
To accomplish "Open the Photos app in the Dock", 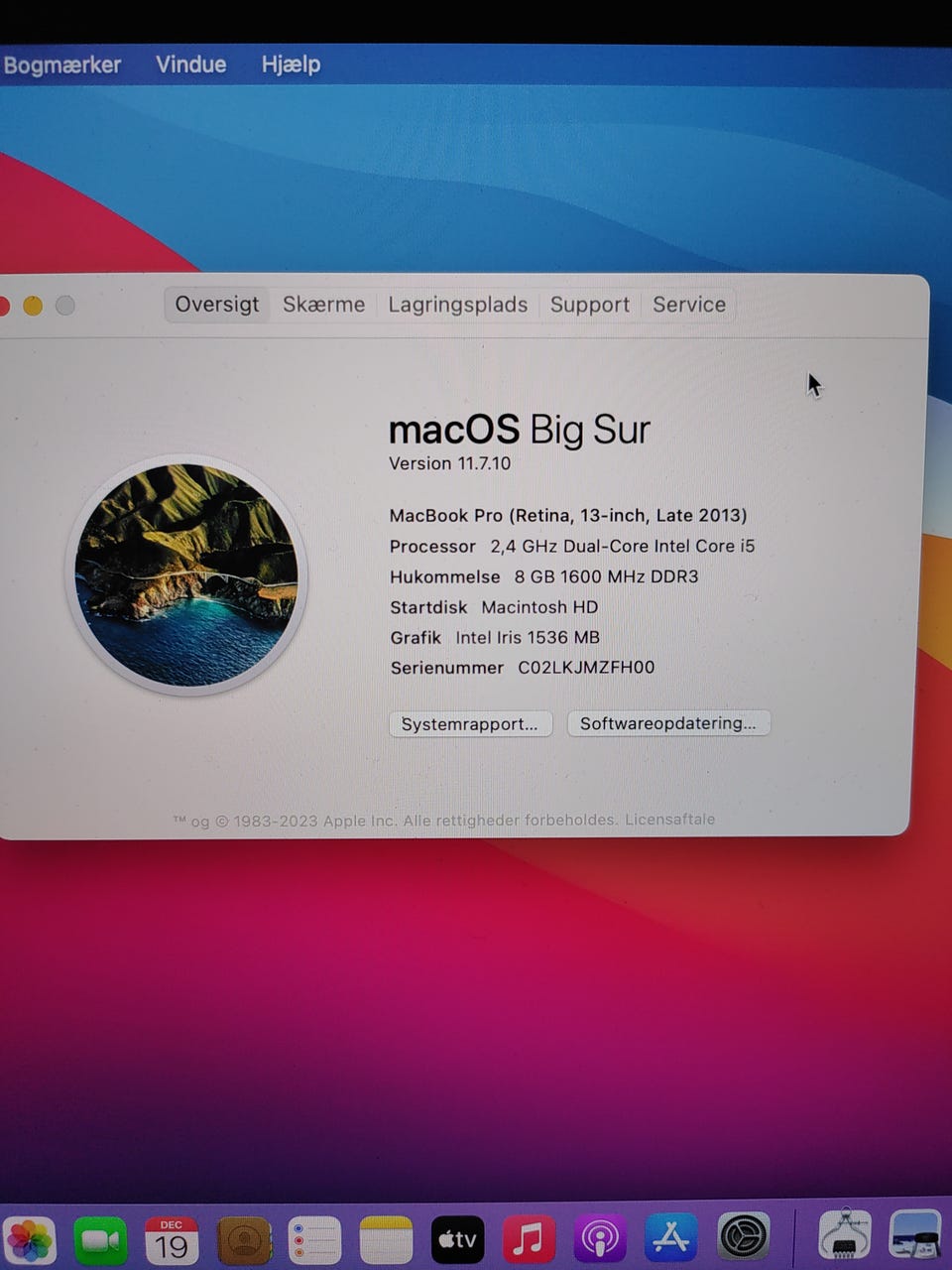I will pos(29,1241).
